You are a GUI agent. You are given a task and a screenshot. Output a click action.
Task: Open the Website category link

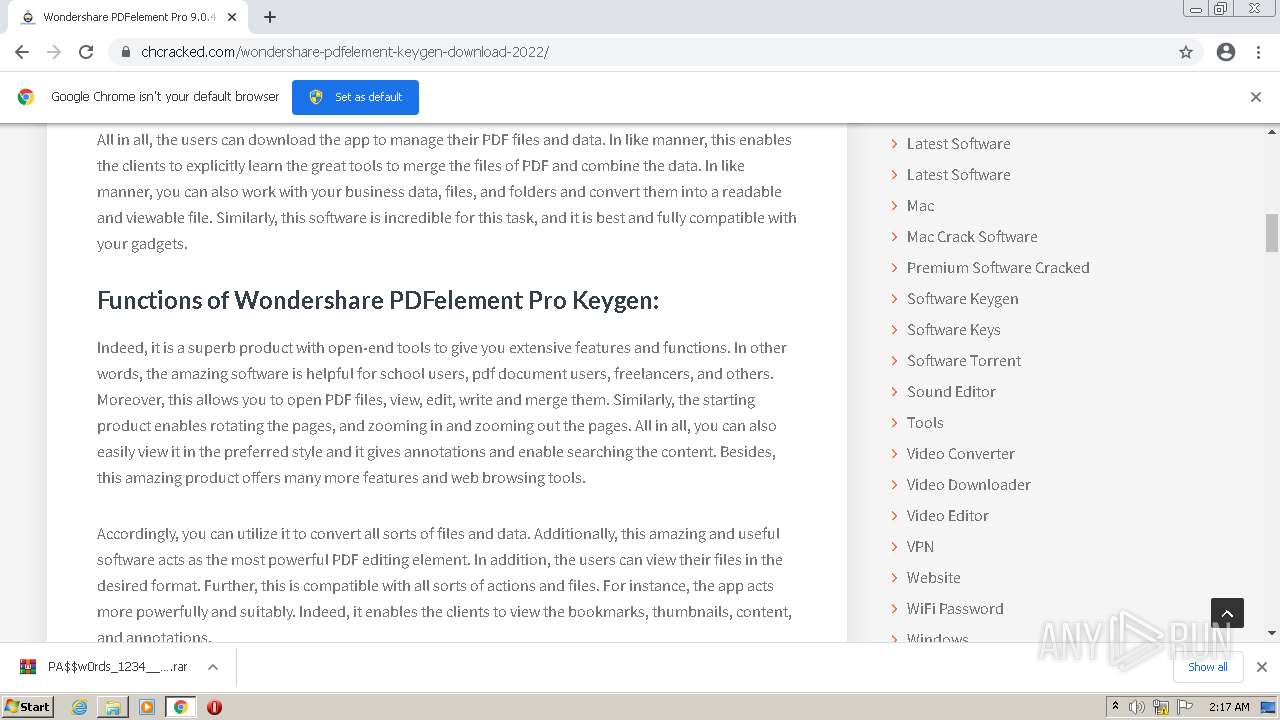[x=933, y=578]
